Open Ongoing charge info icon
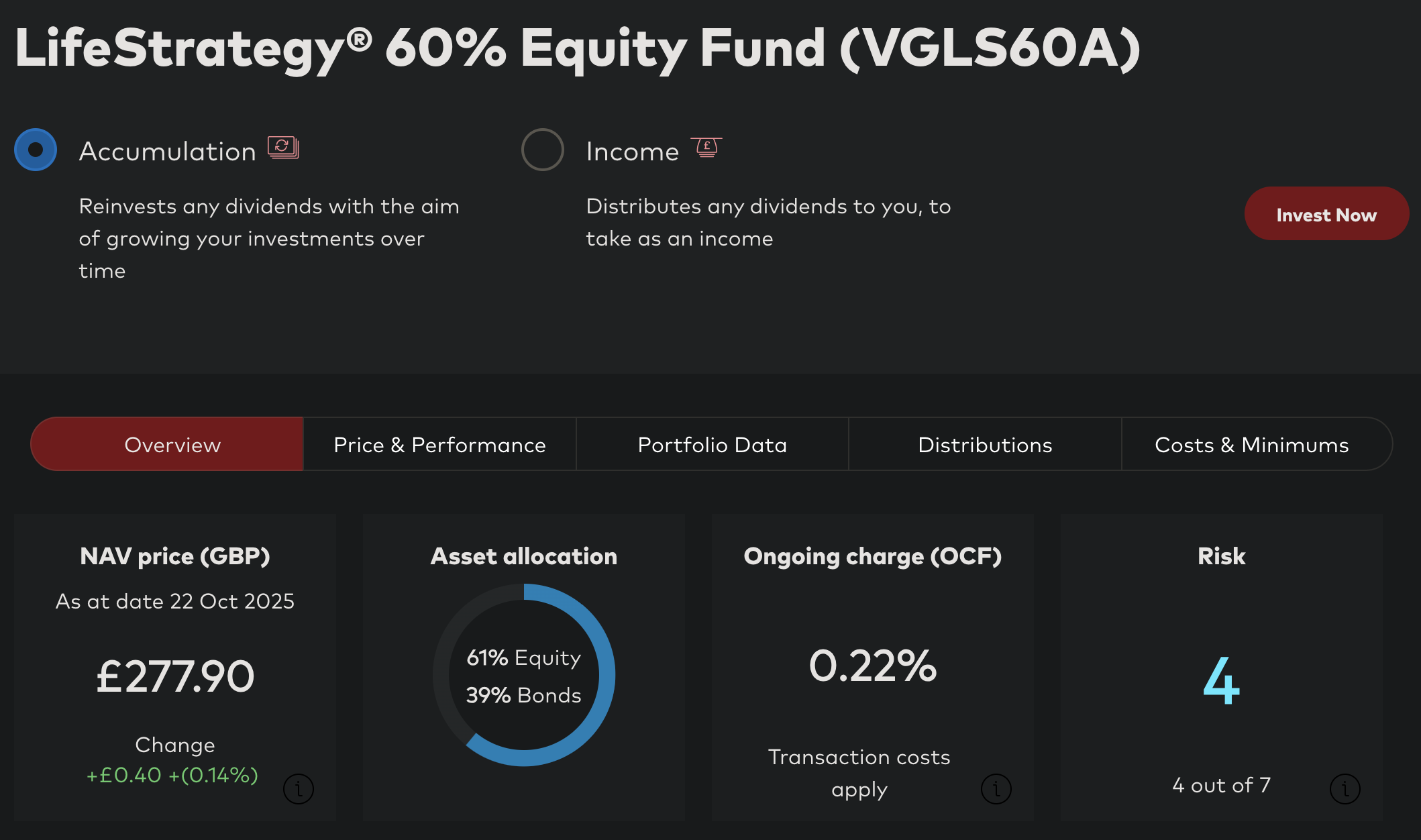The image size is (1421, 840). [x=996, y=788]
